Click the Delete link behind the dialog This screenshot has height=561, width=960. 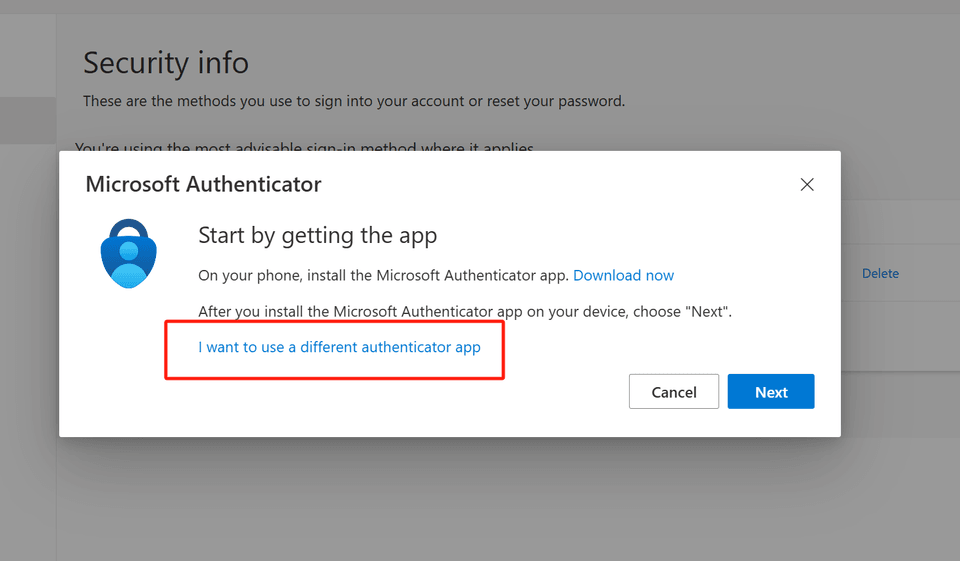point(880,273)
